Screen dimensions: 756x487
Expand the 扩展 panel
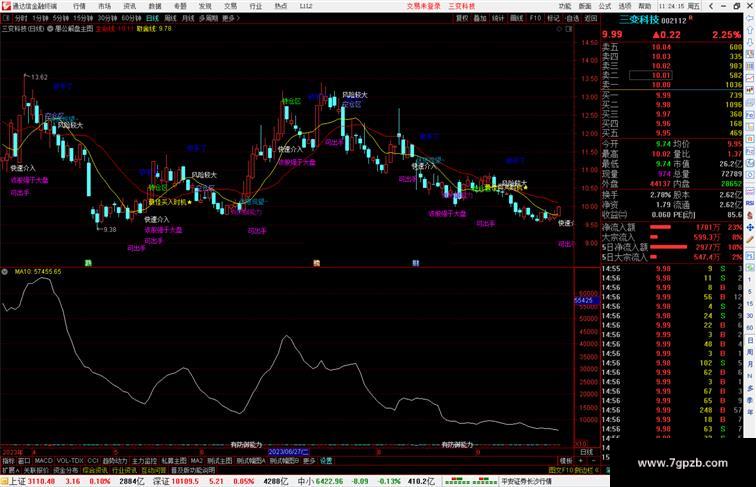tap(10, 470)
